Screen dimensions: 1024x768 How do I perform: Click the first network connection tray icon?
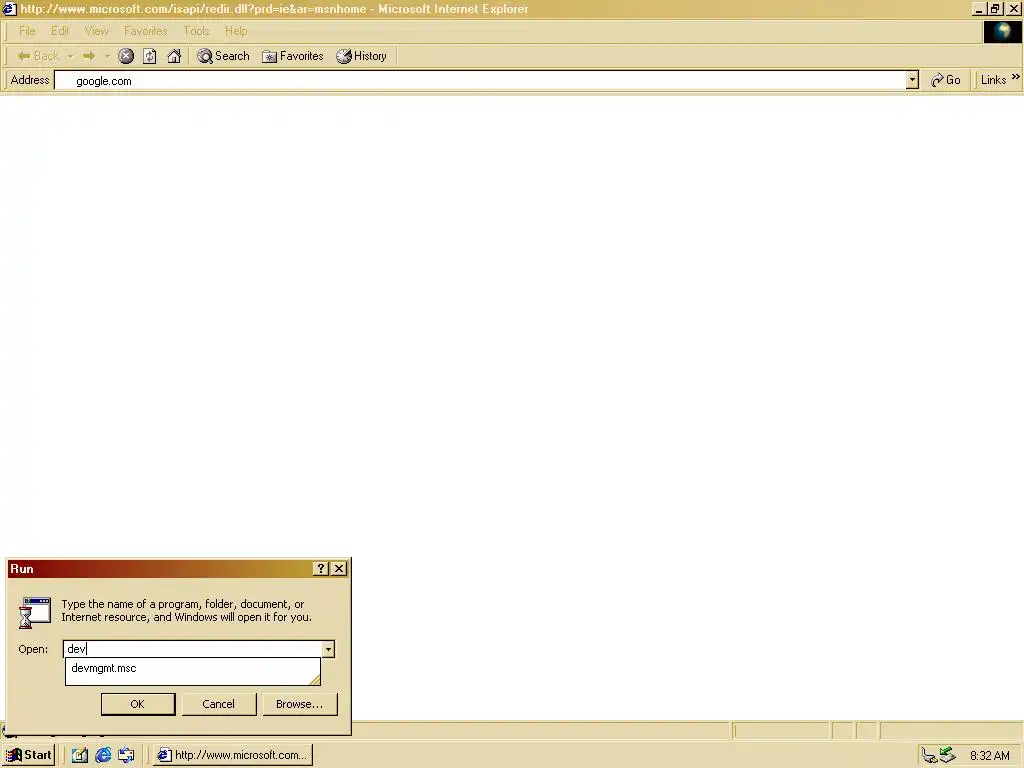[929, 756]
